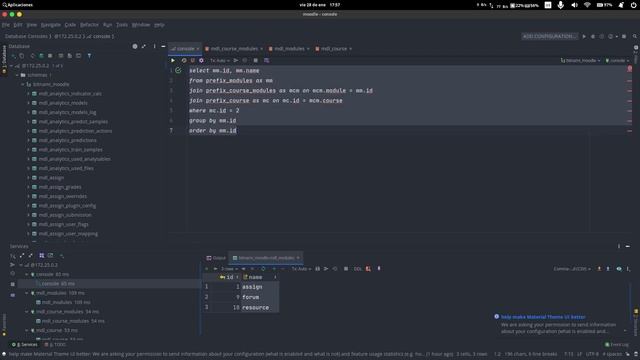640x360 pixels.
Task: Hide the Services panel with minimize dash
Action: pyautogui.click(x=628, y=246)
